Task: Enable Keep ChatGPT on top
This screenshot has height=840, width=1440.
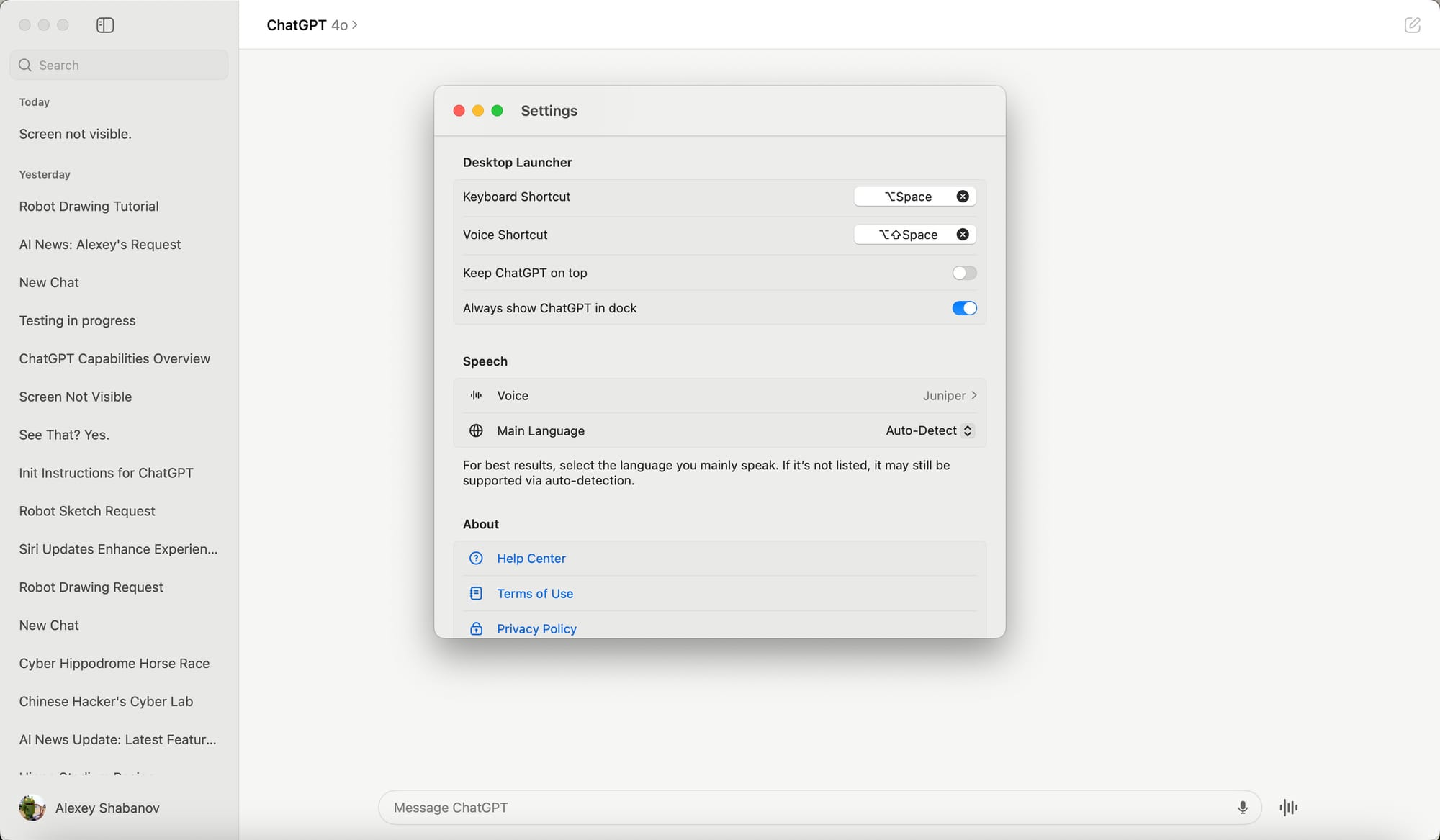Action: tap(964, 273)
